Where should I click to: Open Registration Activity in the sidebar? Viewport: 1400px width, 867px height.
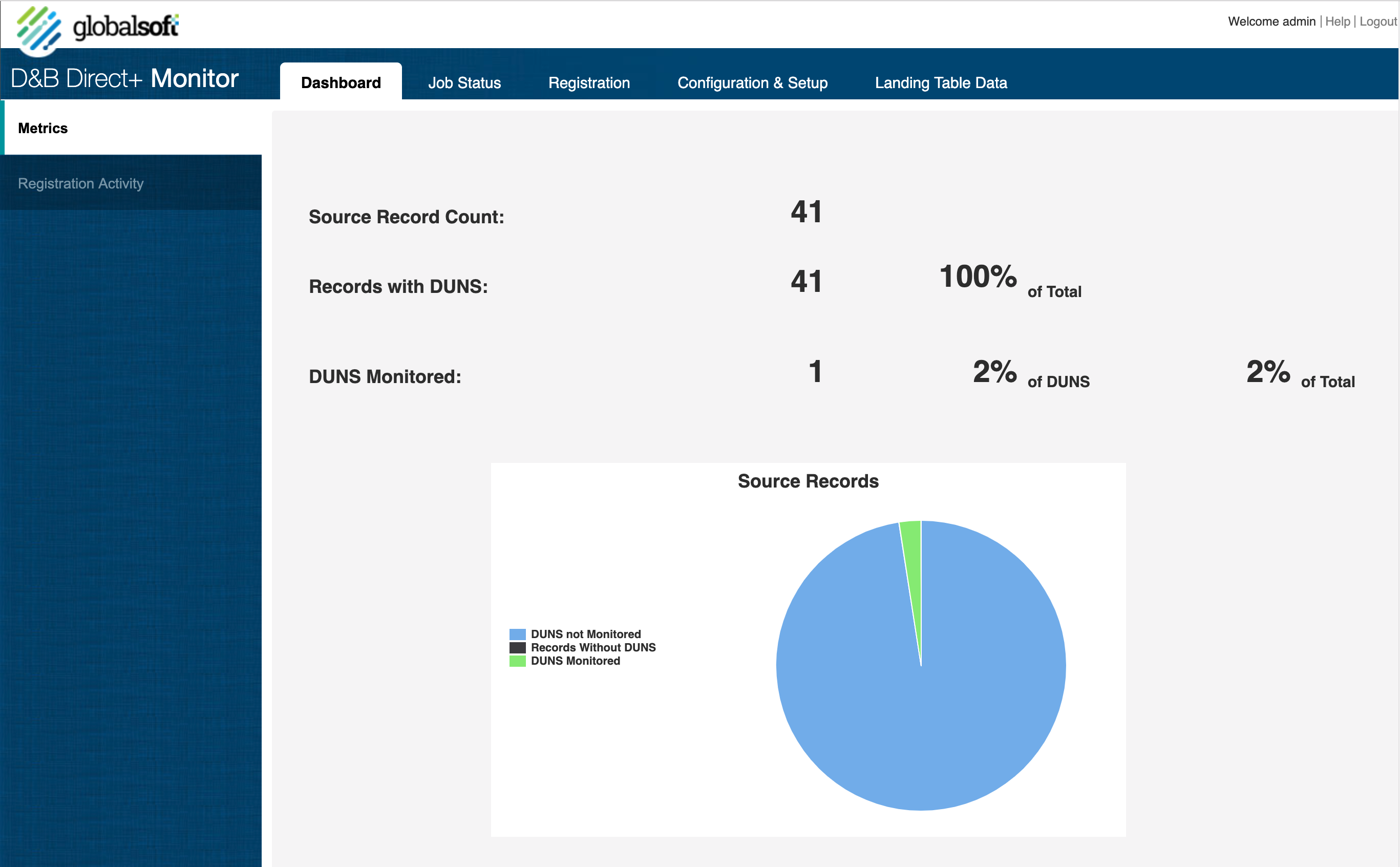131,183
